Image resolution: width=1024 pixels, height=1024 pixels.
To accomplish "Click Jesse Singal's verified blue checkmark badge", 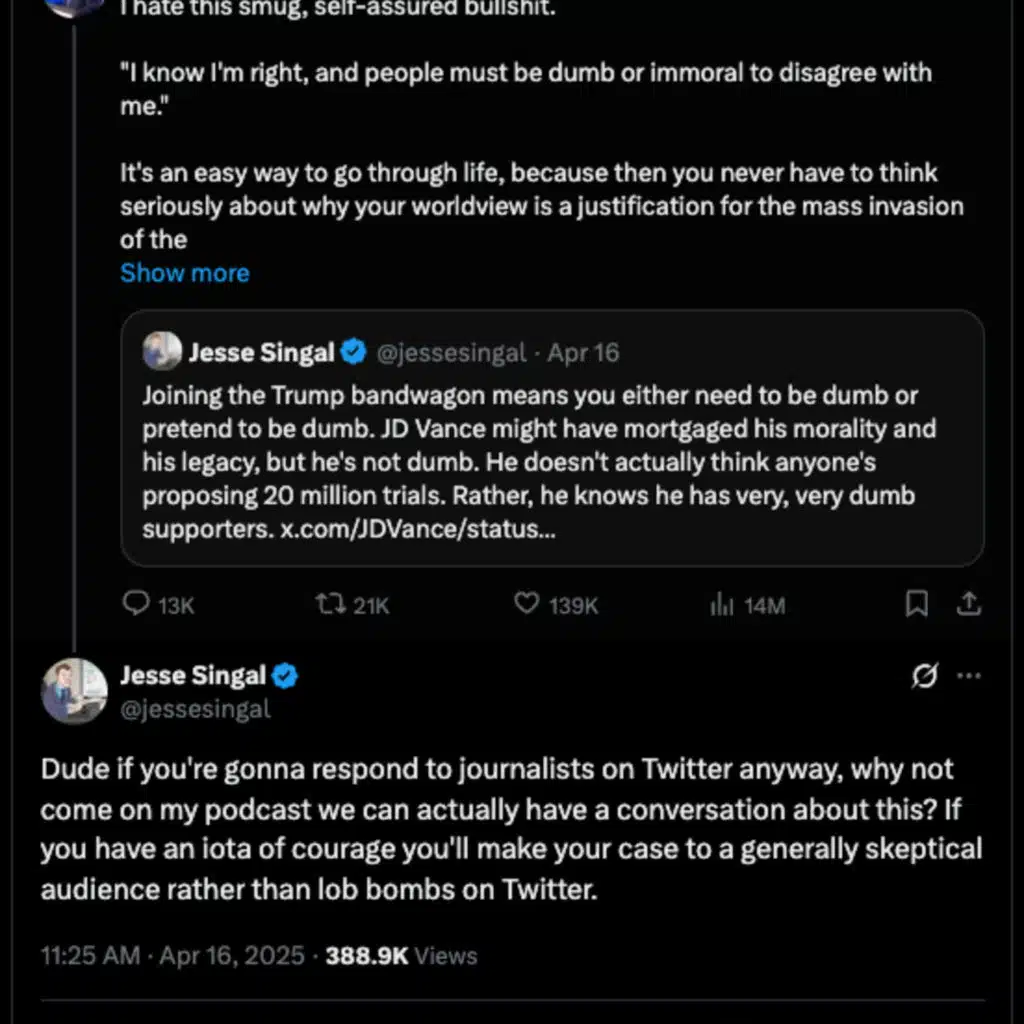I will (x=281, y=675).
